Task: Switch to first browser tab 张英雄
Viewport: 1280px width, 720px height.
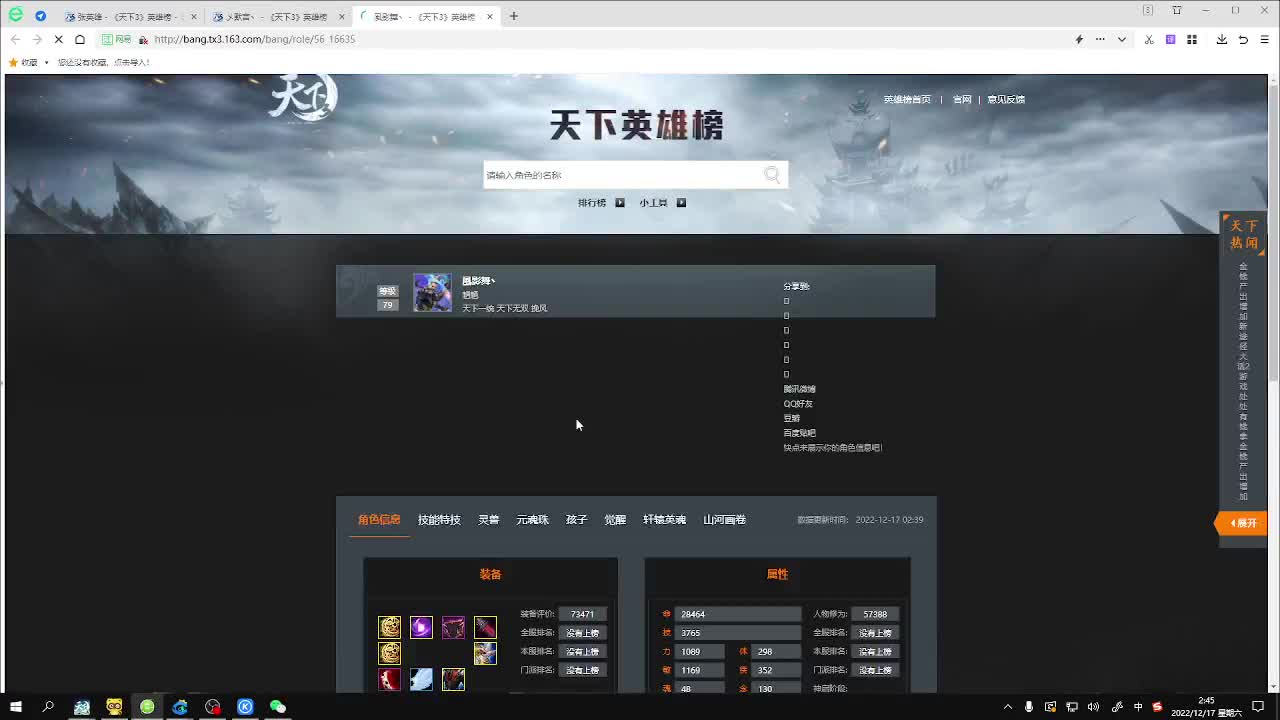Action: tap(130, 17)
